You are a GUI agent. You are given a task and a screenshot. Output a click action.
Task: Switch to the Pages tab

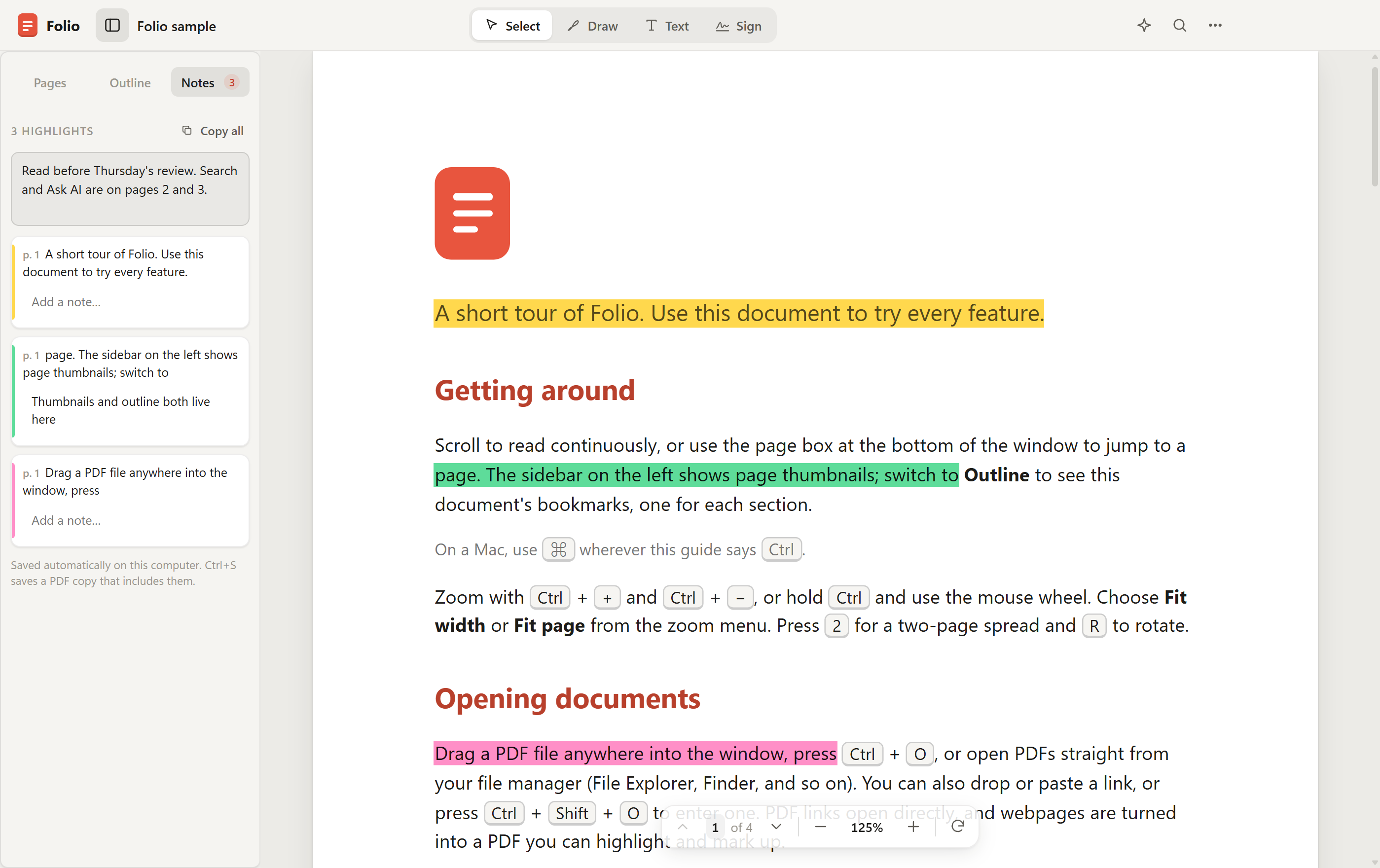tap(50, 82)
